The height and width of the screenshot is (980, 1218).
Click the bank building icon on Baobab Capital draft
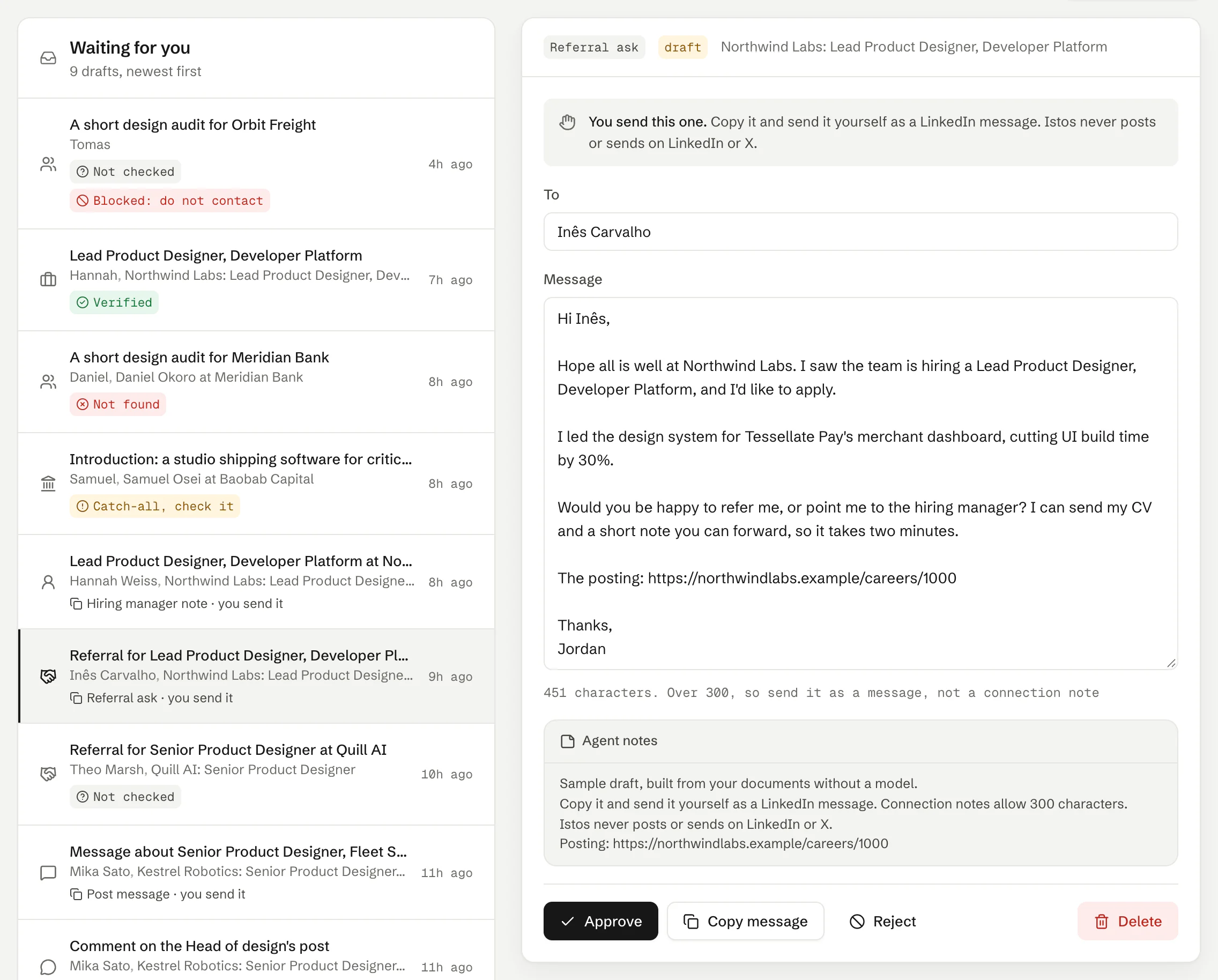[49, 484]
